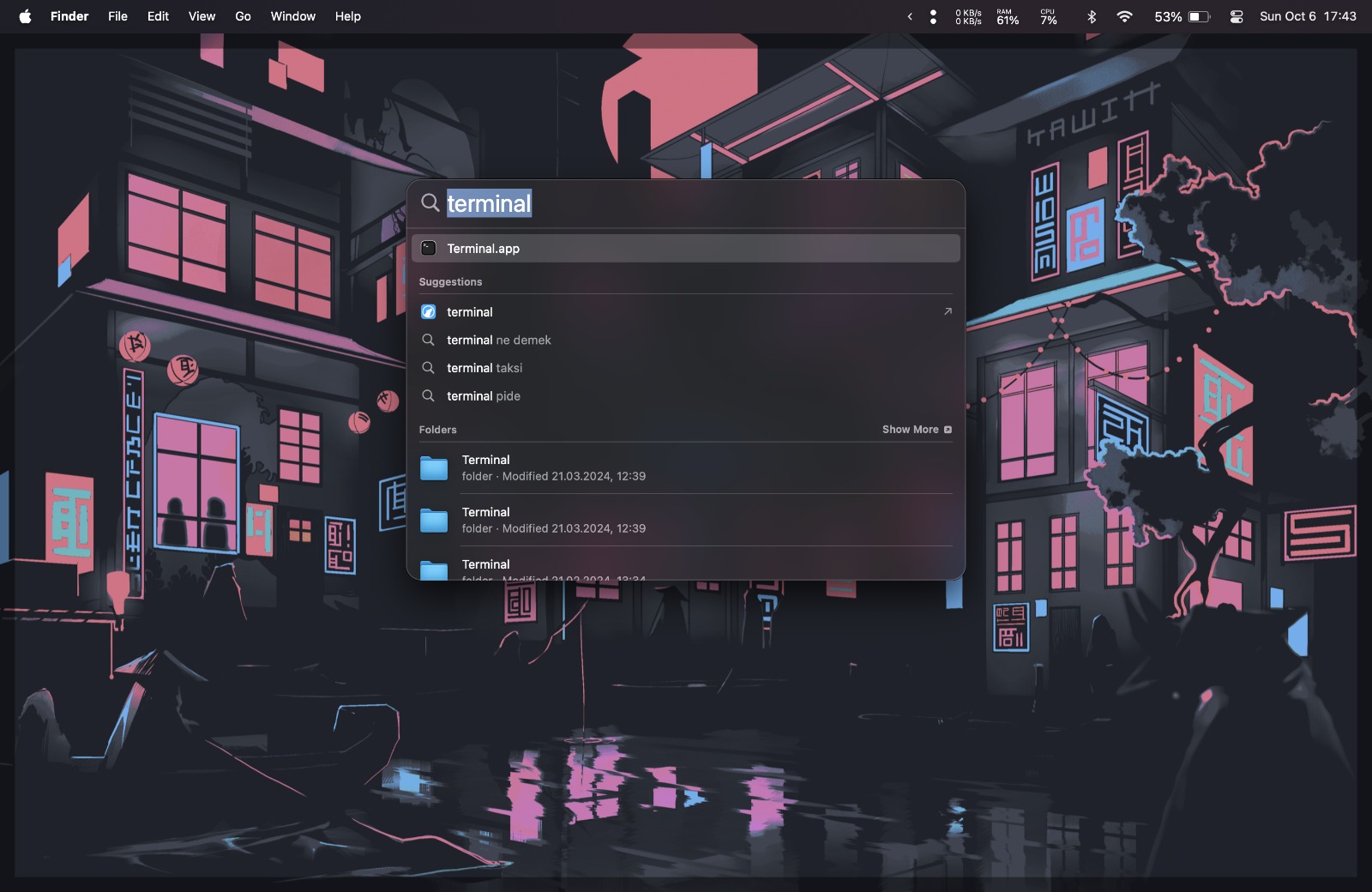Open the File menu
This screenshot has width=1372, height=892.
click(x=117, y=16)
